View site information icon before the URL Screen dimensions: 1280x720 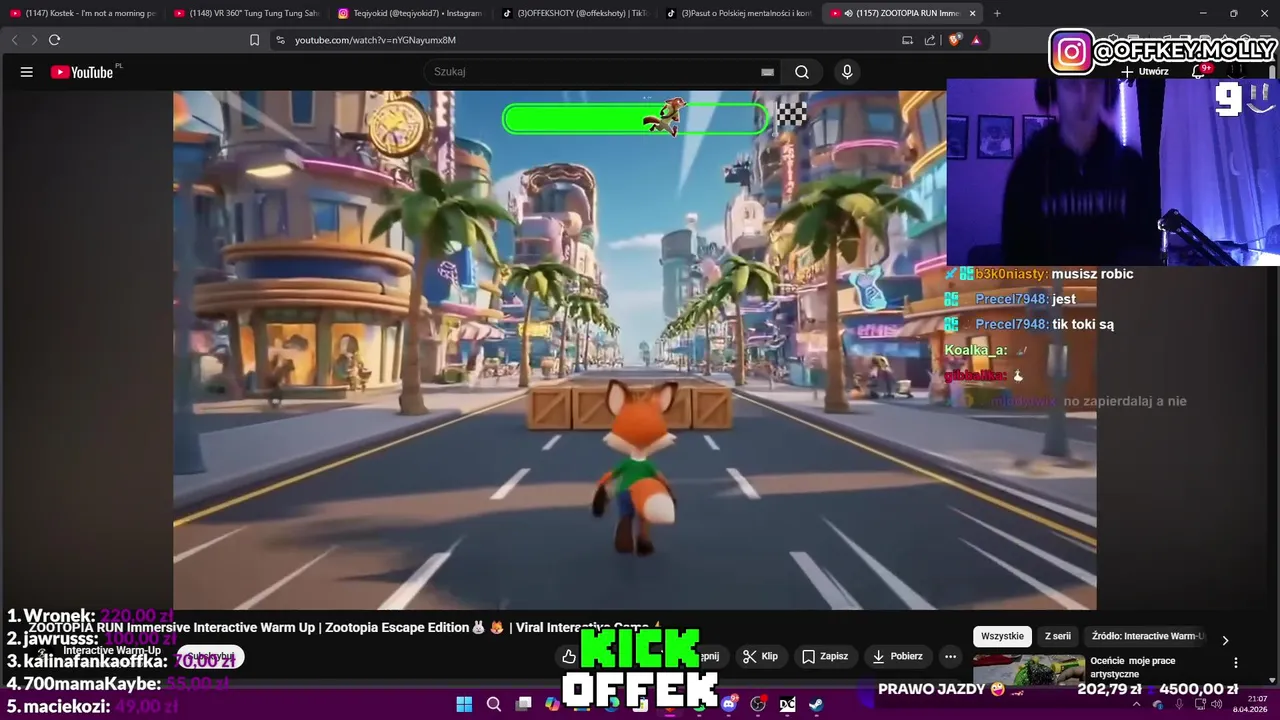[280, 40]
